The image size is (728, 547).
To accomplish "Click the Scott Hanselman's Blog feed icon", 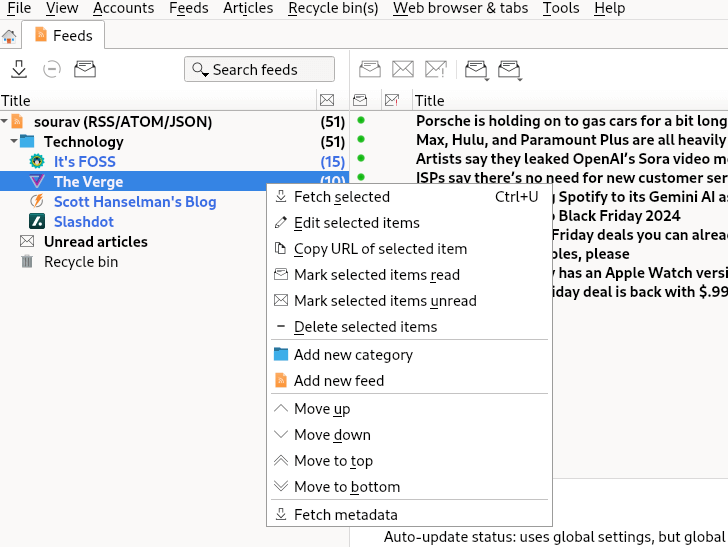I will [x=37, y=202].
